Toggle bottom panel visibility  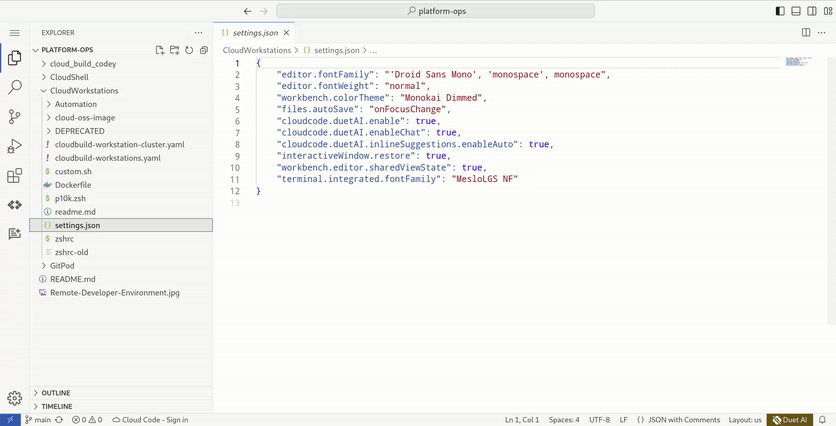tap(796, 11)
